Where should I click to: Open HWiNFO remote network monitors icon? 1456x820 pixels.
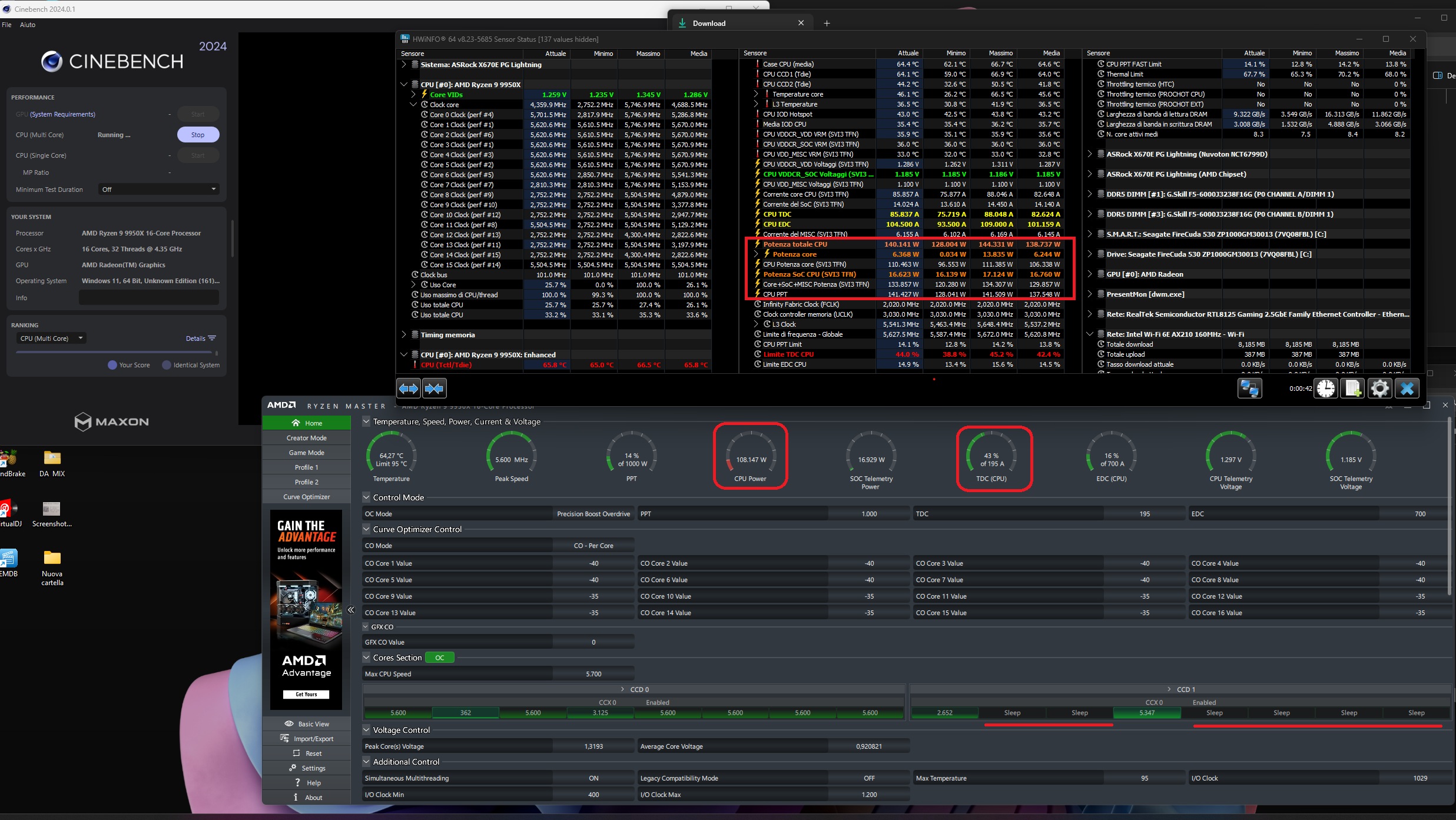pyautogui.click(x=1250, y=389)
